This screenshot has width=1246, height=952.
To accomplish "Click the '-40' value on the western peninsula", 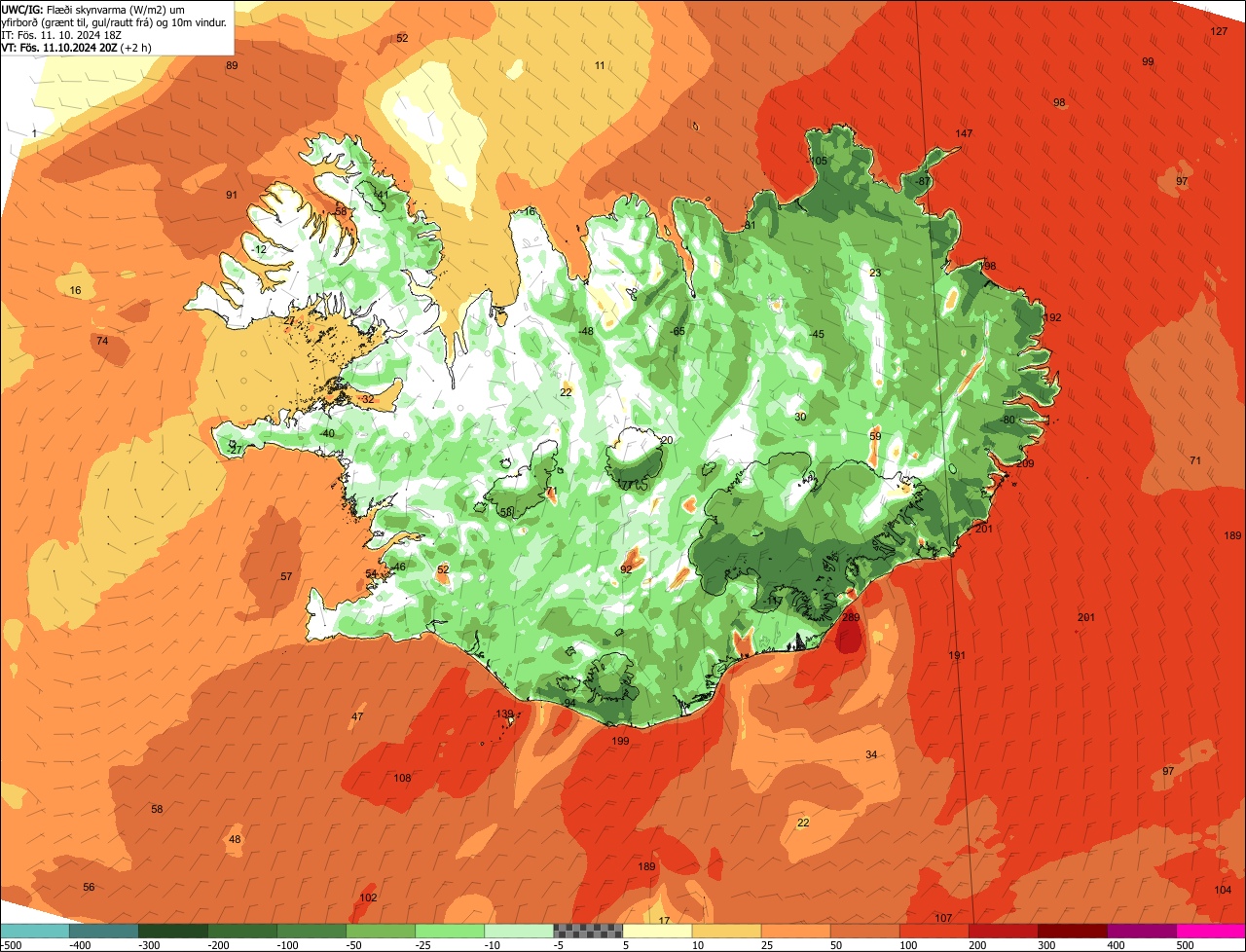I will (327, 434).
